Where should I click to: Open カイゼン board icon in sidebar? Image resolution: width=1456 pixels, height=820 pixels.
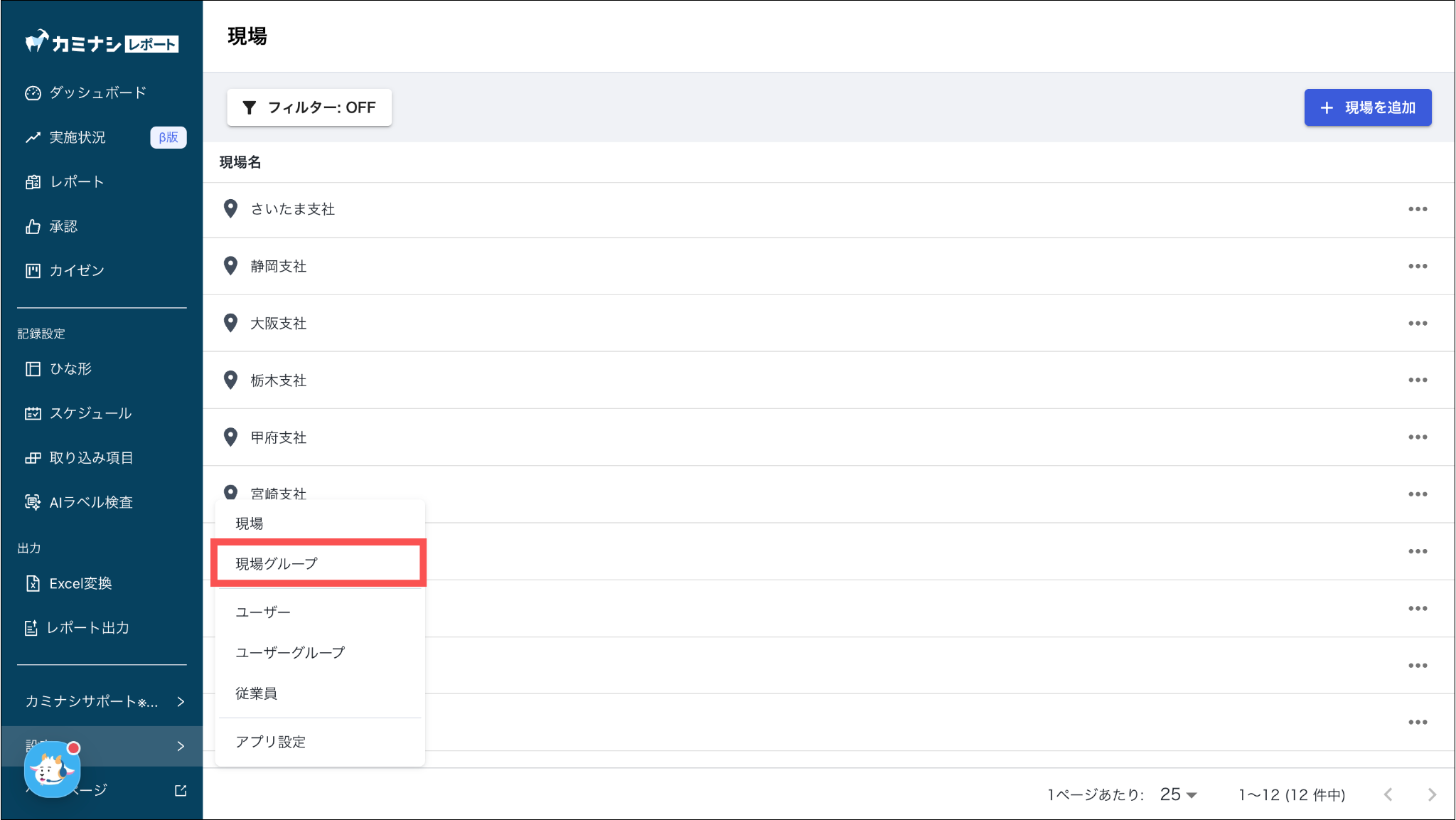33,270
